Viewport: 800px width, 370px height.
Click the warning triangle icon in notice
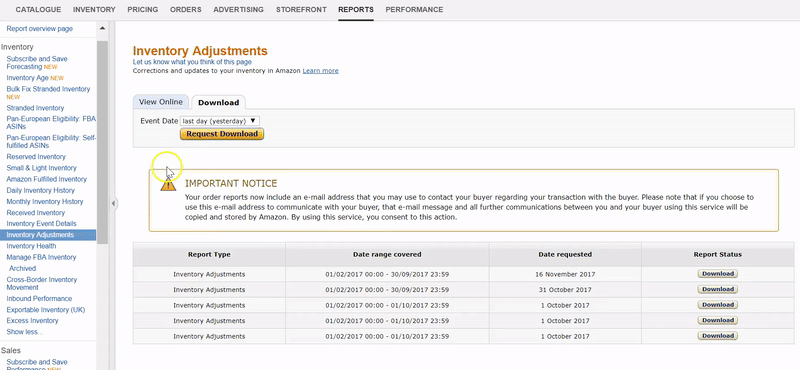click(x=168, y=185)
